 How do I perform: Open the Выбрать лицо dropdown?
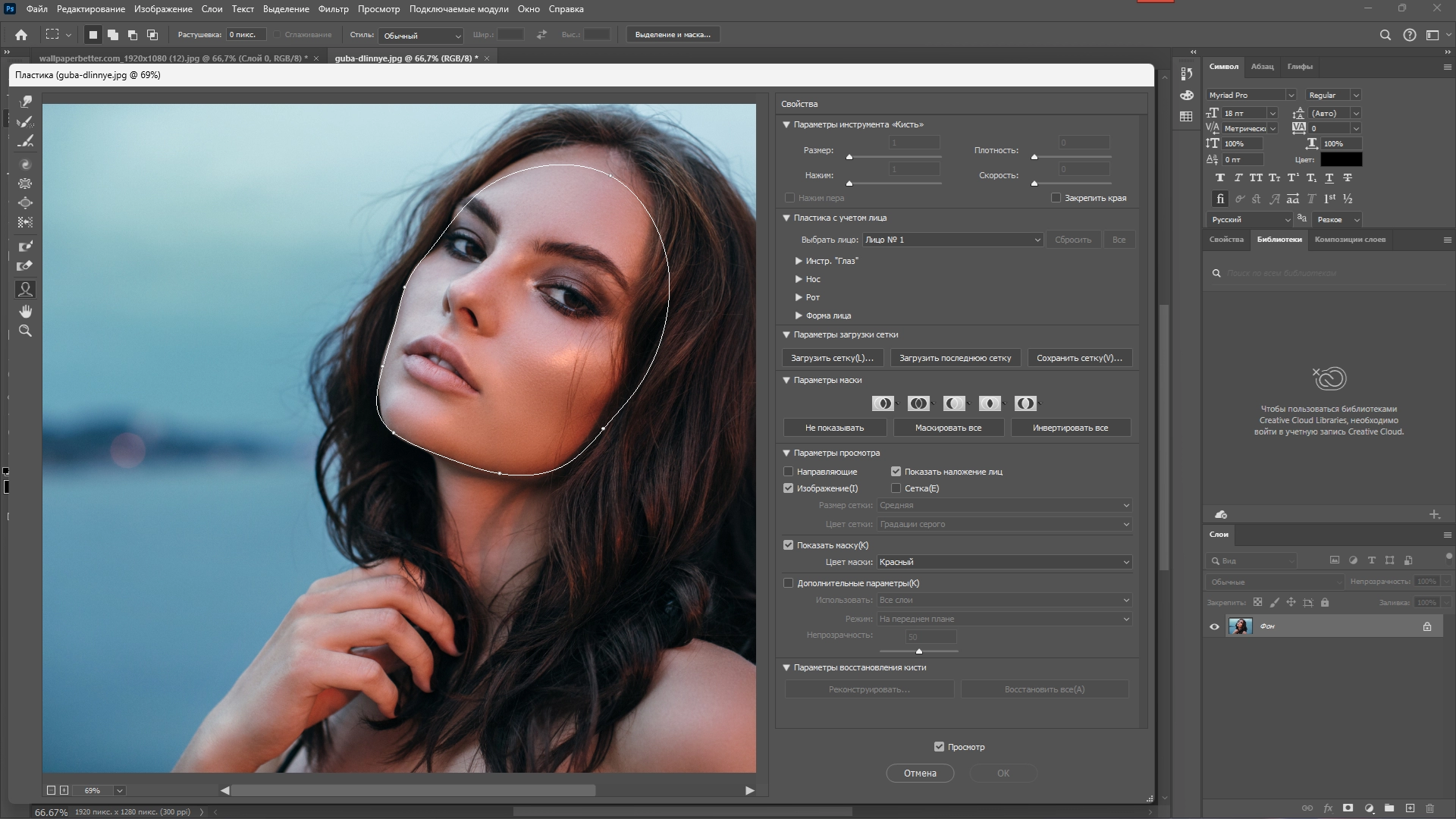pos(952,240)
